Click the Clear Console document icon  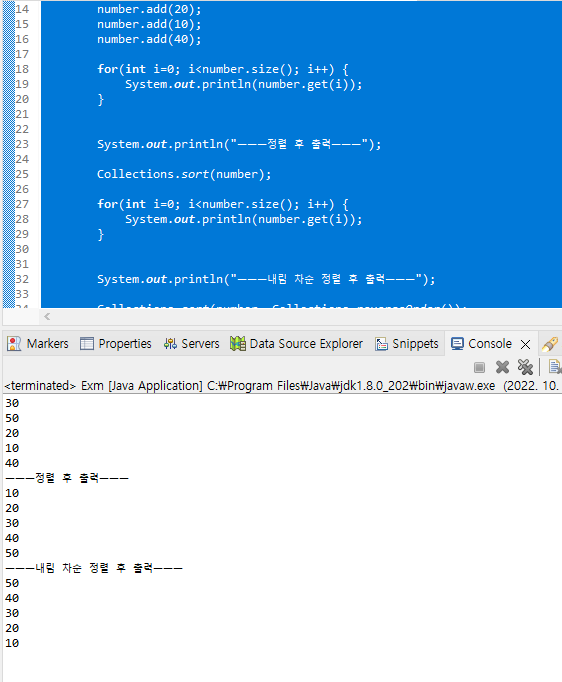pyautogui.click(x=555, y=367)
